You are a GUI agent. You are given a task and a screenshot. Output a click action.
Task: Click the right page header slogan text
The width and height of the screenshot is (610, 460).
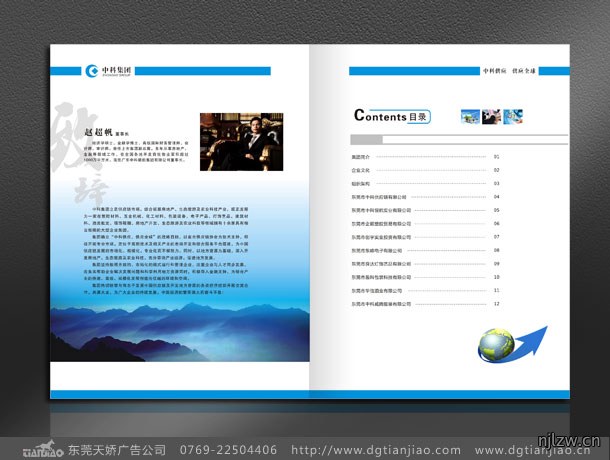pyautogui.click(x=509, y=71)
